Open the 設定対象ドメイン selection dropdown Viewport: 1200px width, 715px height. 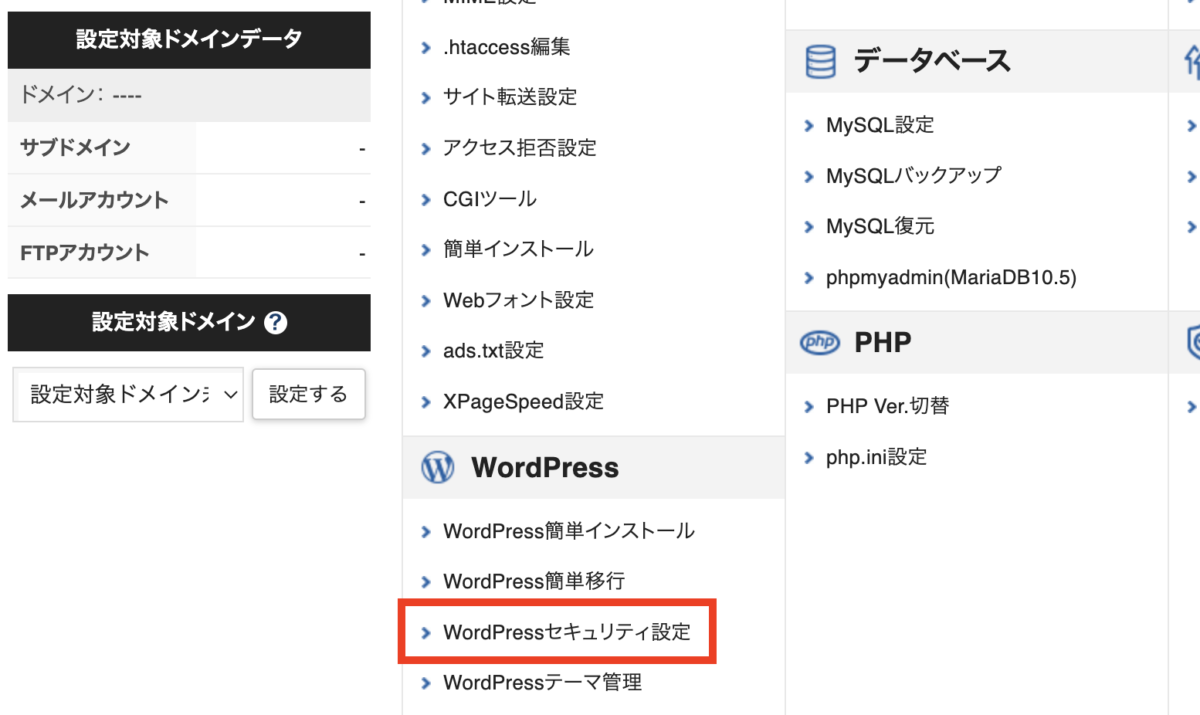129,394
